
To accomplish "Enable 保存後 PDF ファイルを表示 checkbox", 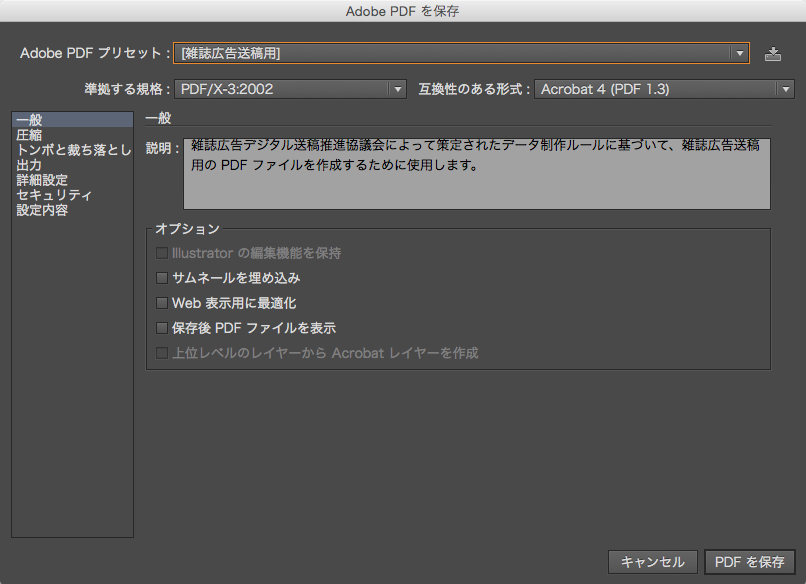I will 162,328.
